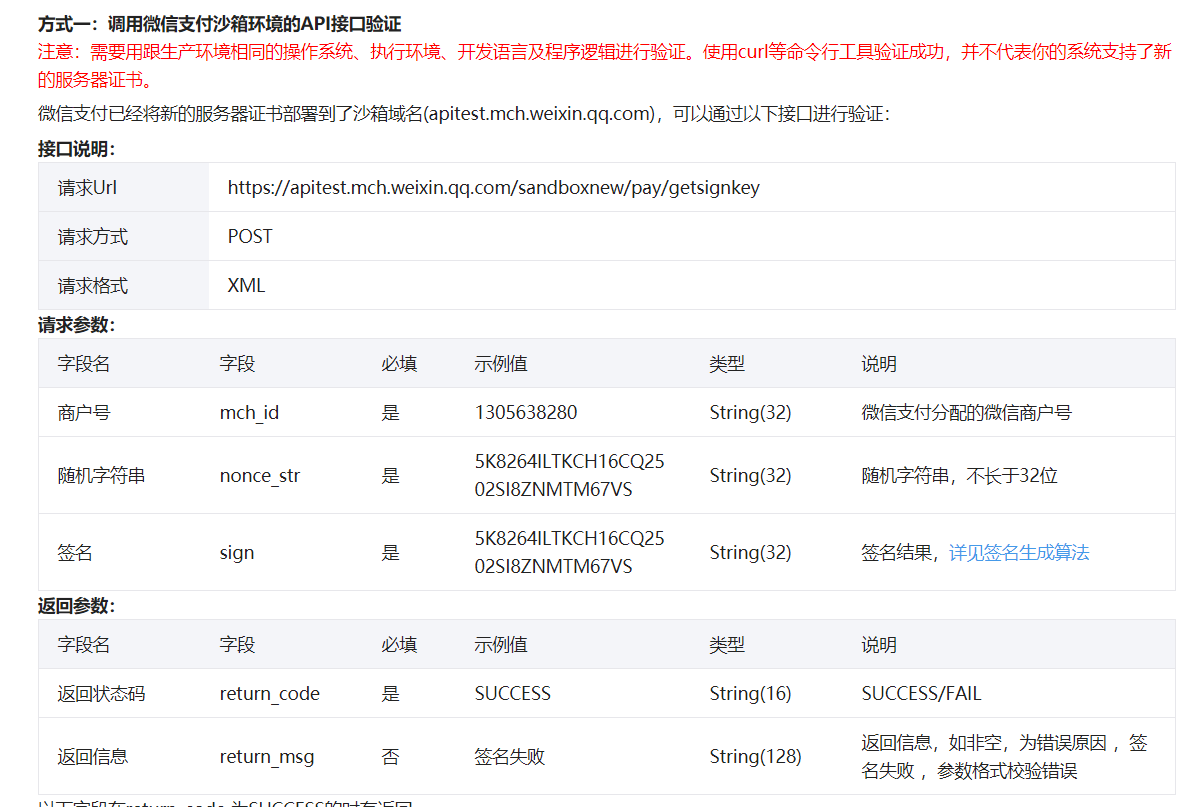Click the sandbox getsignkey request URL text

493,188
